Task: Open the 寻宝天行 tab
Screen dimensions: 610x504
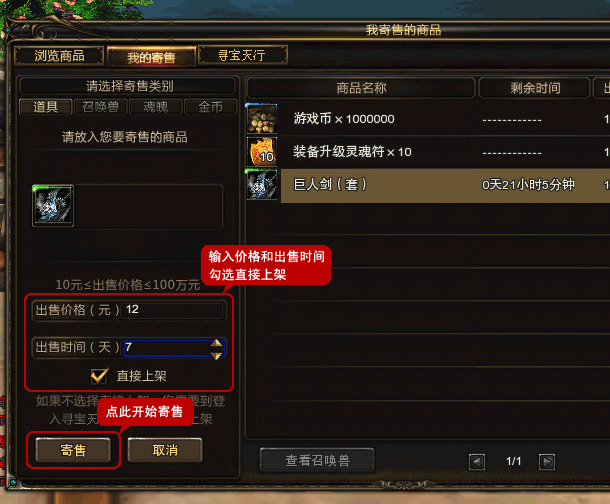Action: (x=243, y=55)
